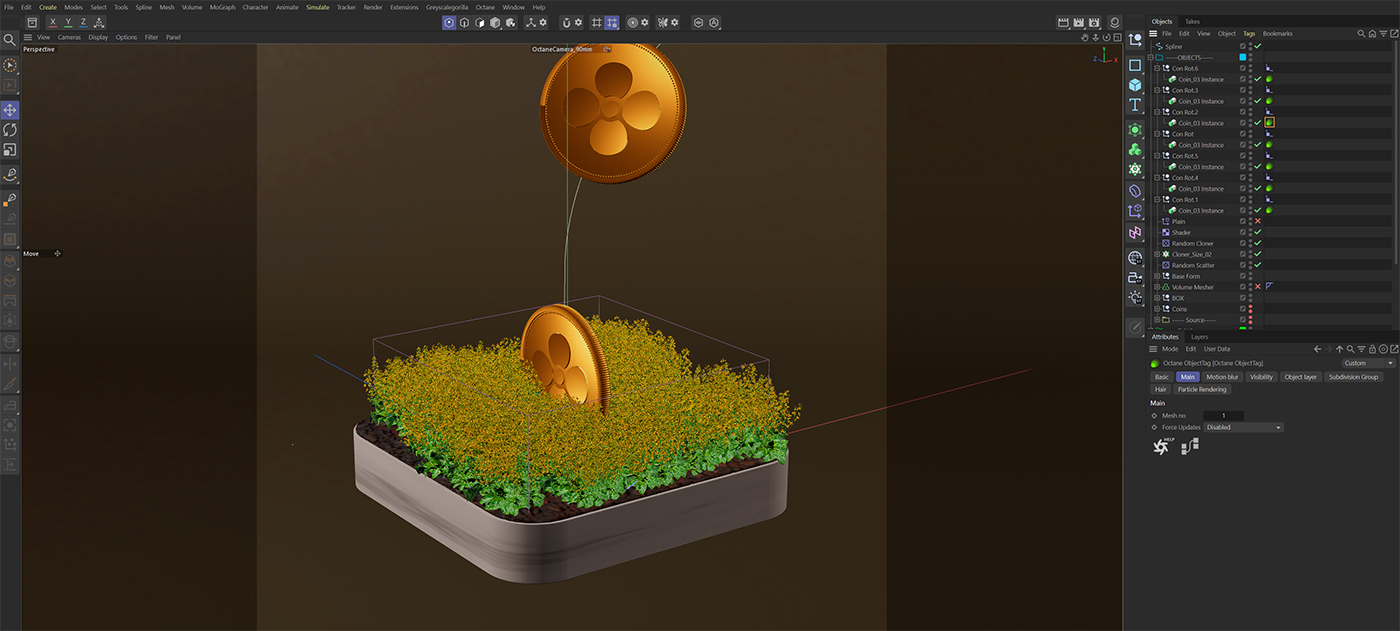The width and height of the screenshot is (1400, 631).
Task: Toggle Volume Mesher enable red X
Action: click(1258, 287)
